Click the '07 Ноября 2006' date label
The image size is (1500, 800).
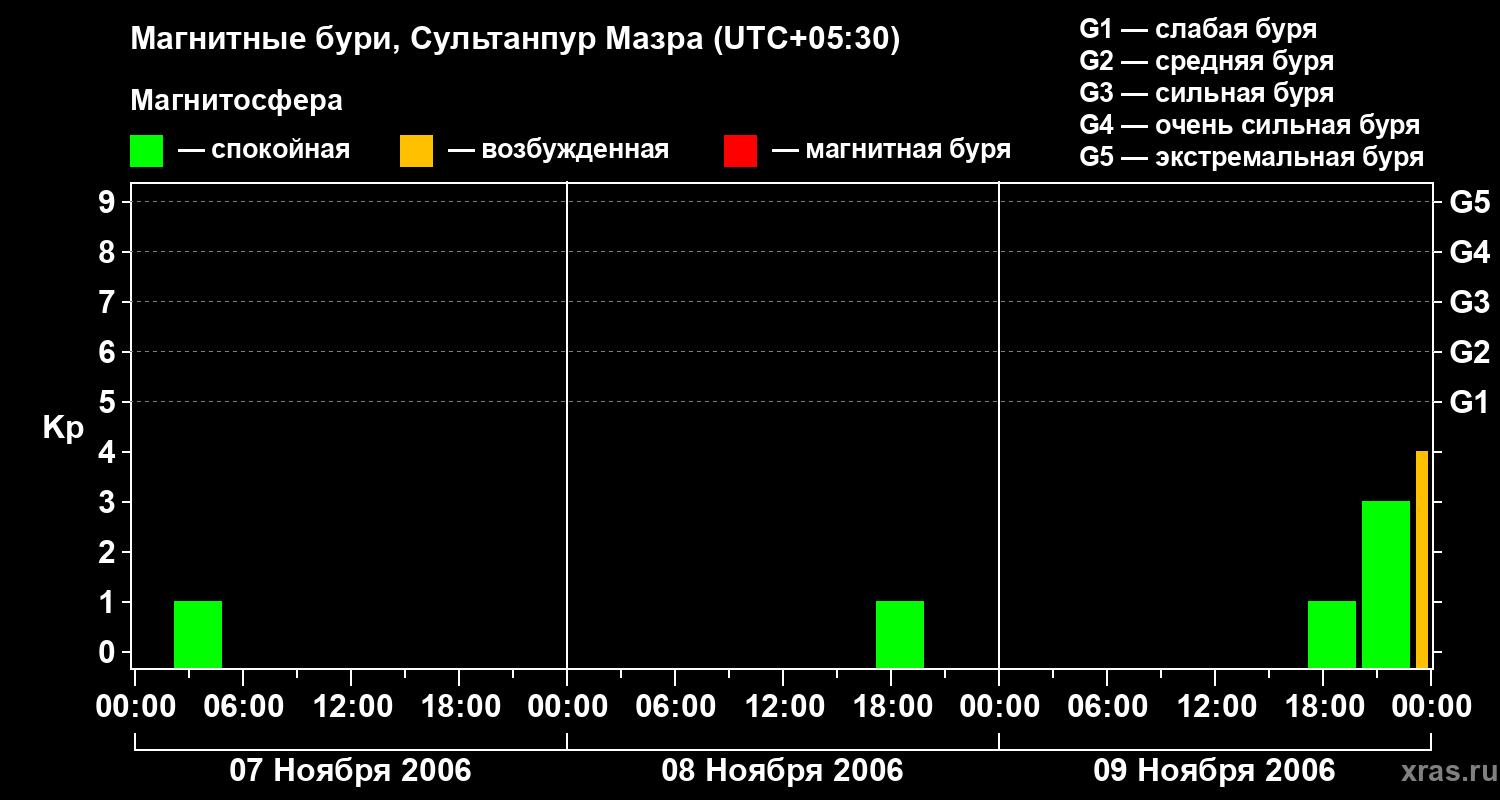point(350,770)
